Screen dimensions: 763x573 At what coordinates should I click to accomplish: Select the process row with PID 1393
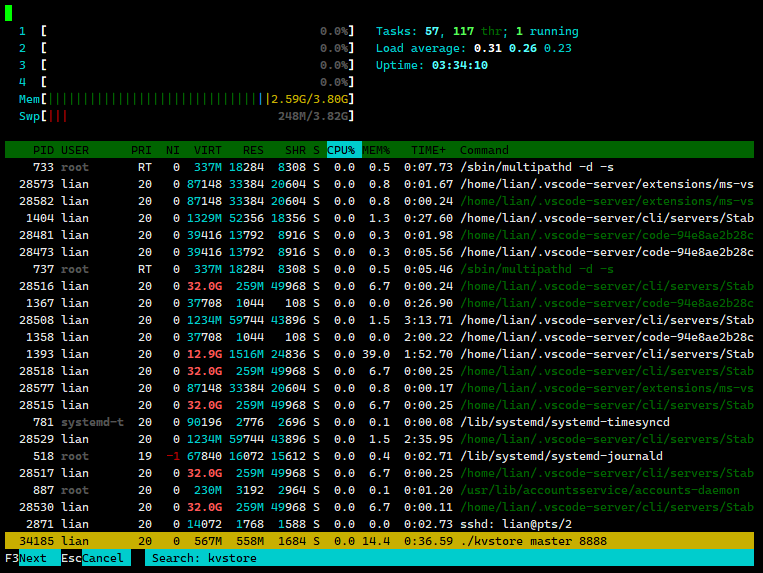pos(380,354)
